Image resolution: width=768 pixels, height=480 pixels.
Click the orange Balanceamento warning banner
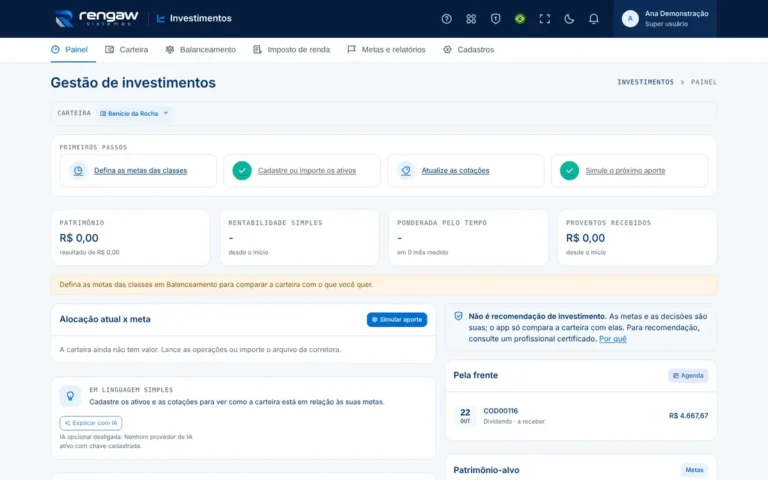[x=384, y=285]
